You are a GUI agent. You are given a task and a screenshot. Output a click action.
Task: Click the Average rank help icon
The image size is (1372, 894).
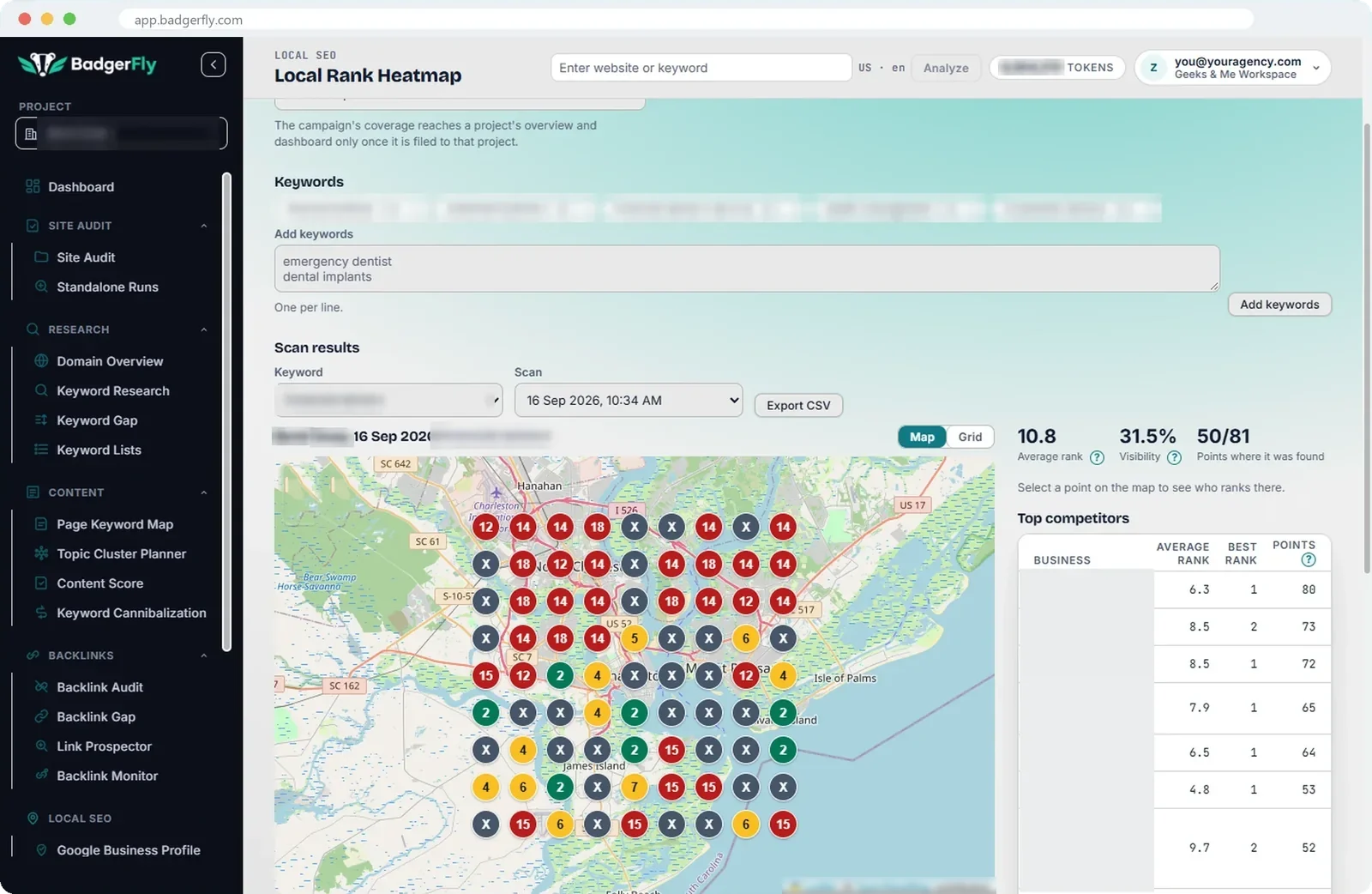click(1097, 457)
